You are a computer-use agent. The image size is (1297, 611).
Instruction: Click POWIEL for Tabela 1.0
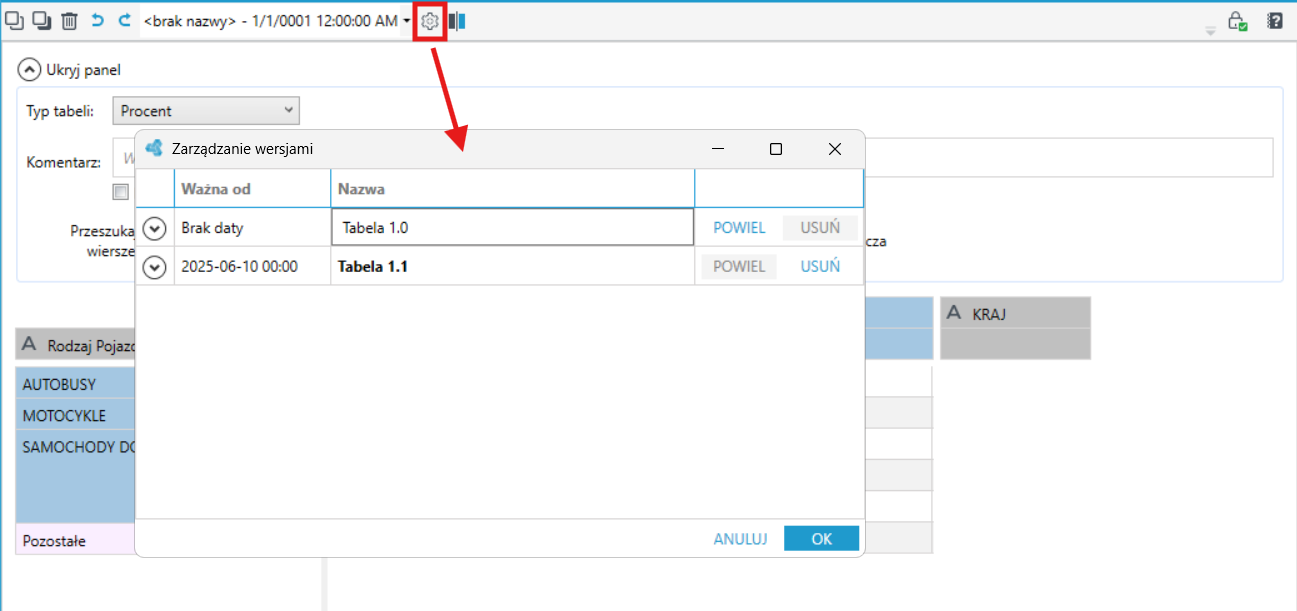pos(739,228)
